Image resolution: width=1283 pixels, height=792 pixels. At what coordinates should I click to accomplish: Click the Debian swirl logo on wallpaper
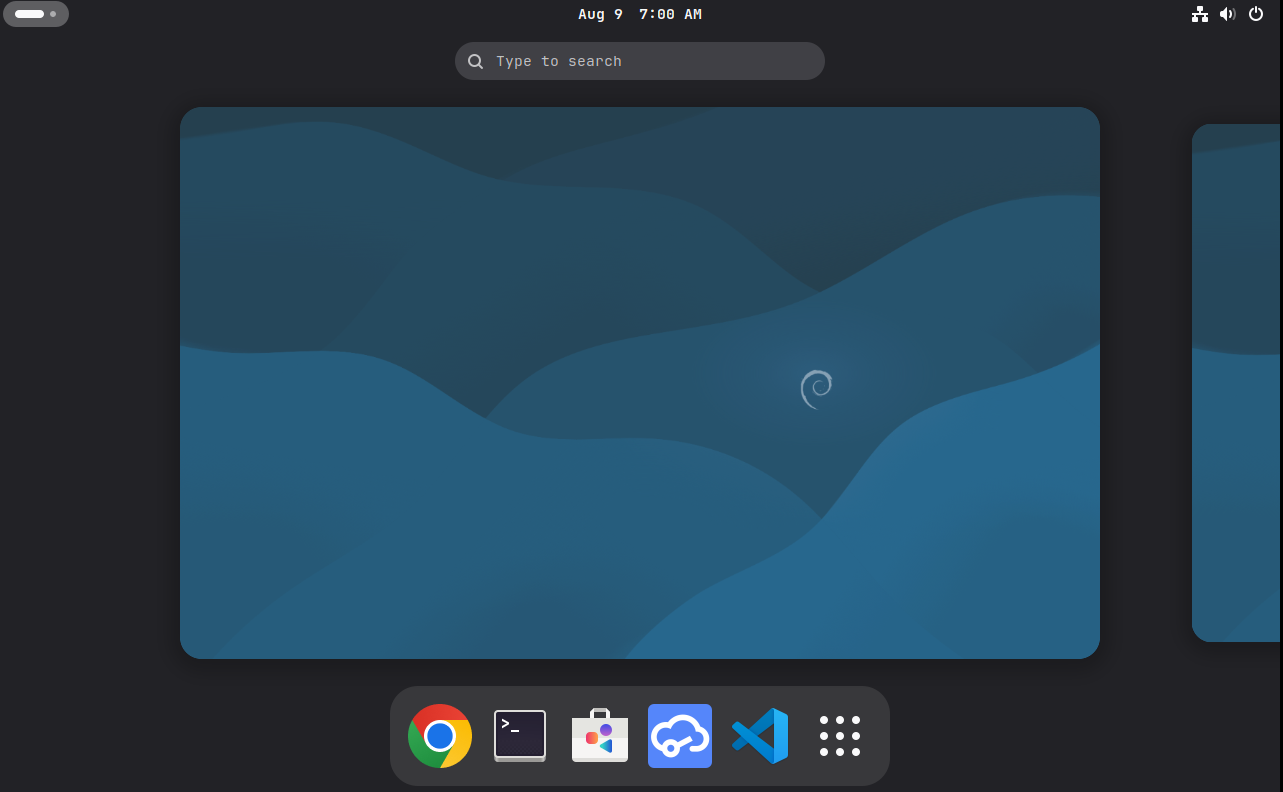coord(816,389)
